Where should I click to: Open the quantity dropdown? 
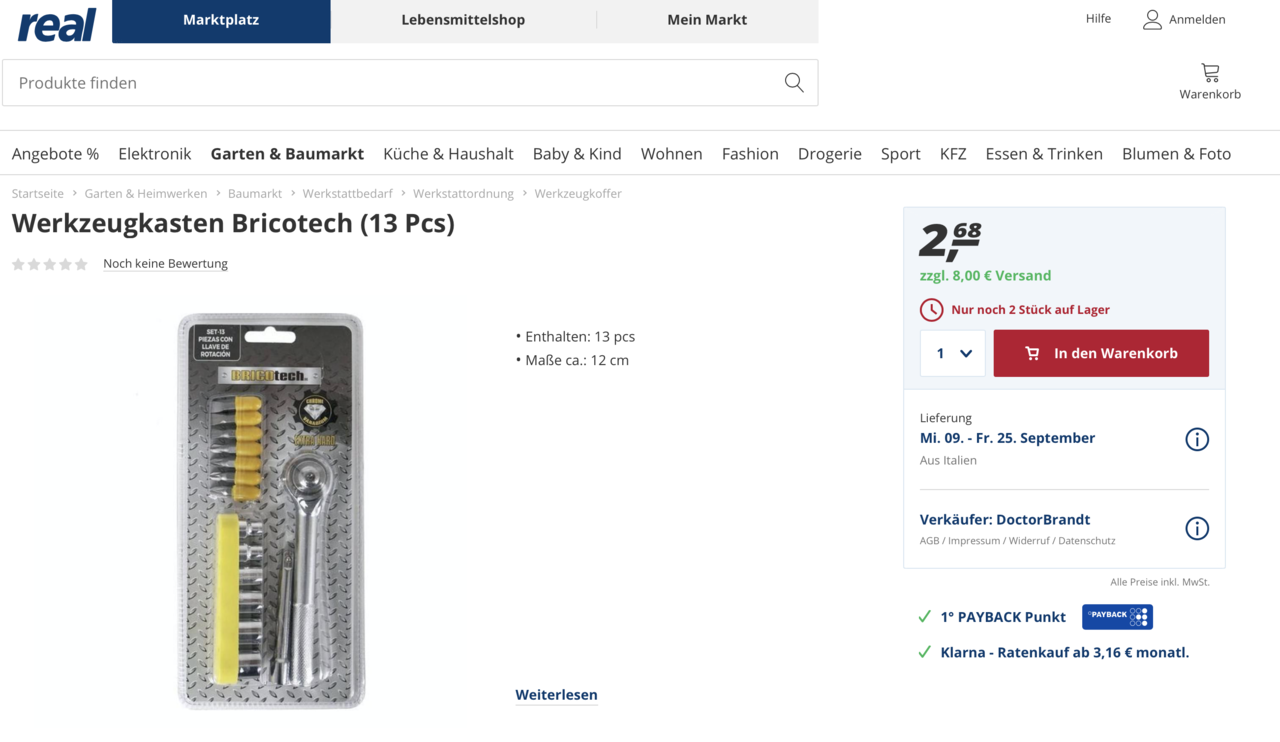[x=953, y=353]
